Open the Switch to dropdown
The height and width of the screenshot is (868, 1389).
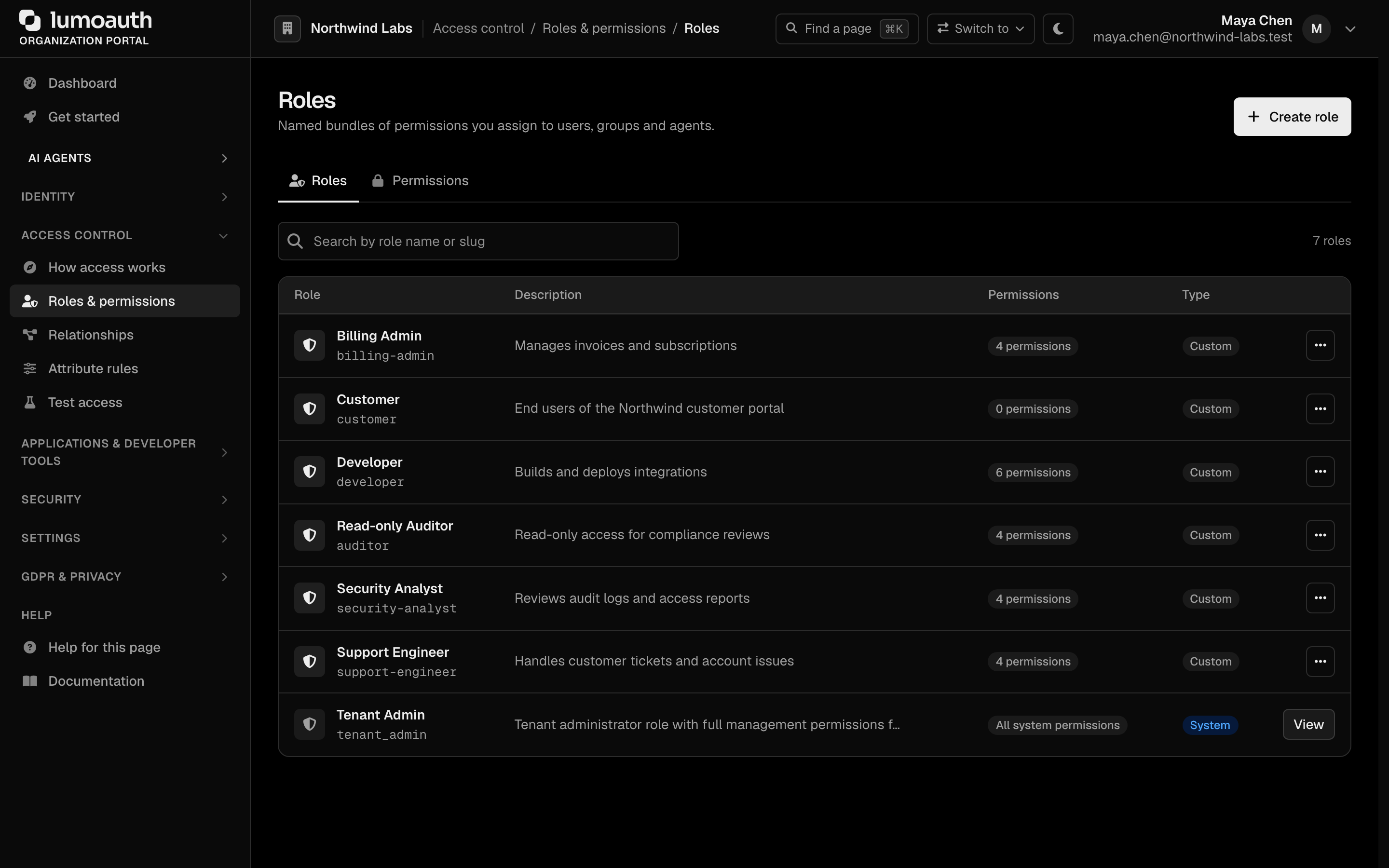point(980,28)
